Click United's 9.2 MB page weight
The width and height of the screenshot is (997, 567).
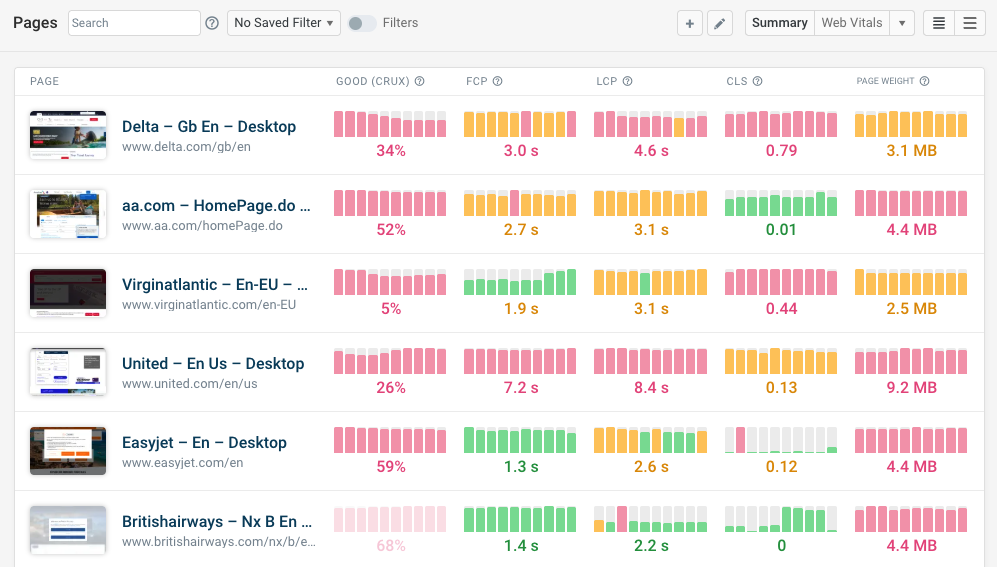point(911,388)
